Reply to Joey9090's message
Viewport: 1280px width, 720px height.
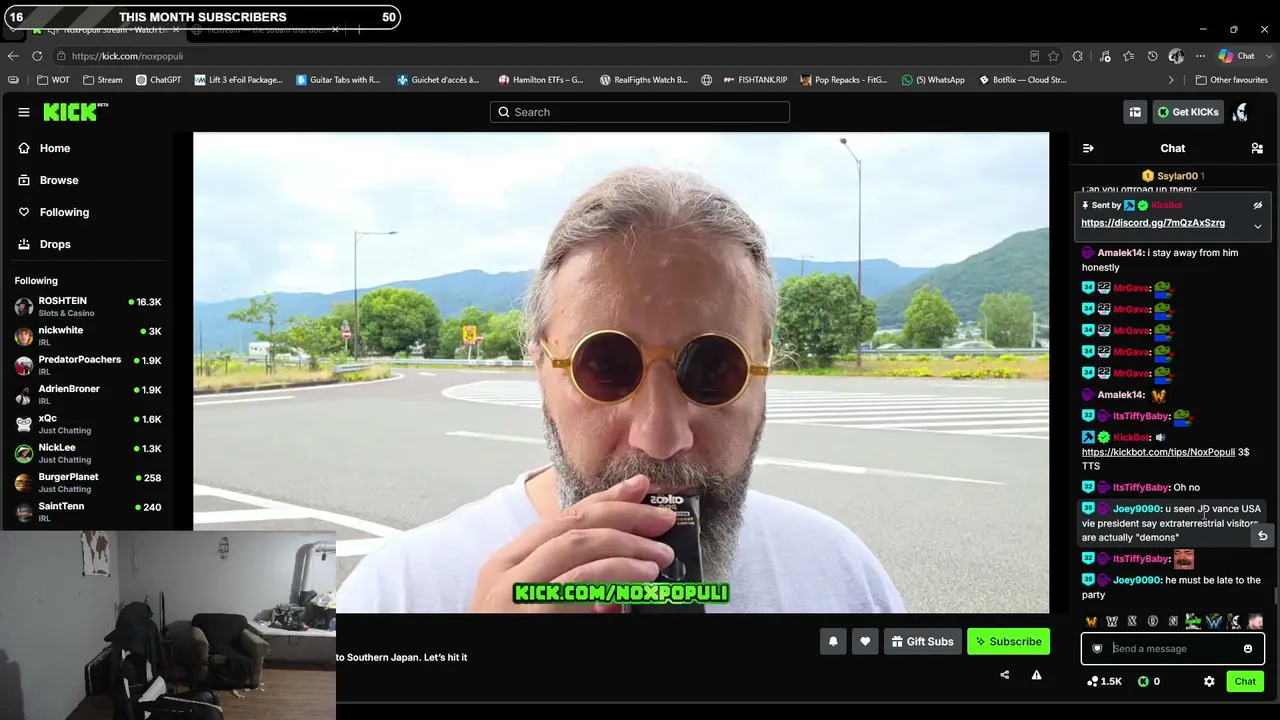click(x=1262, y=536)
